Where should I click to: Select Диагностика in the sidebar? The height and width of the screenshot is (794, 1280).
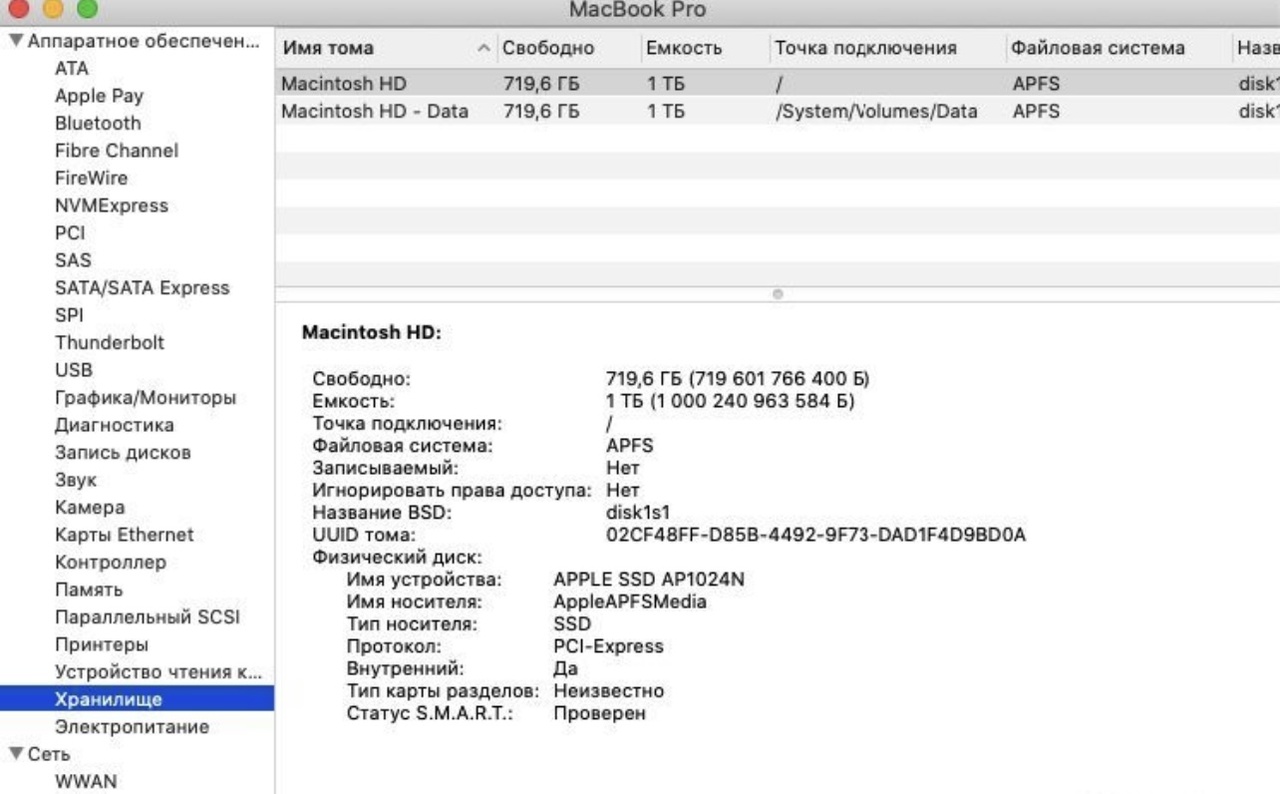(114, 425)
